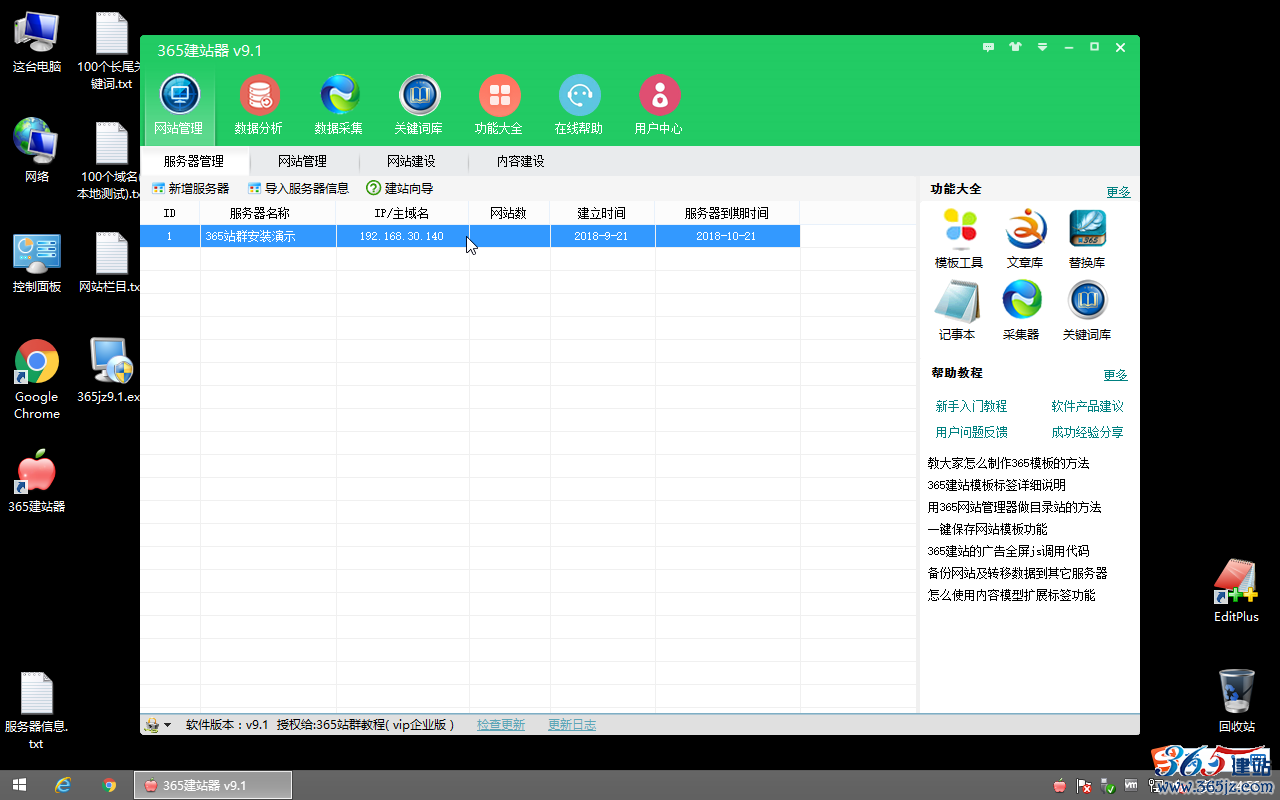Switch to the 网站建设 tab
The height and width of the screenshot is (800, 1280).
412,161
